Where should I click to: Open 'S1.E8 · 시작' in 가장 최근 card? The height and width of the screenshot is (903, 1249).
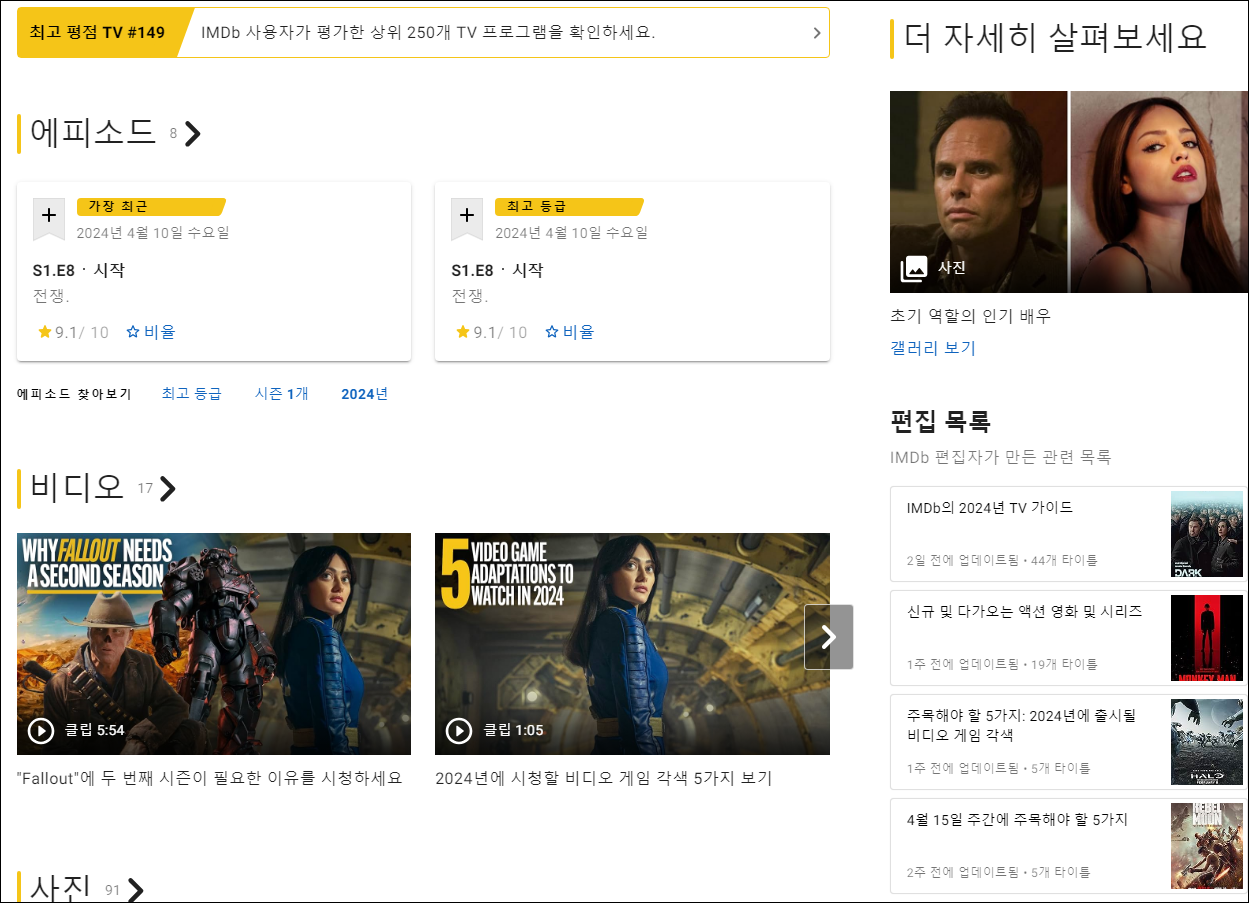79,270
